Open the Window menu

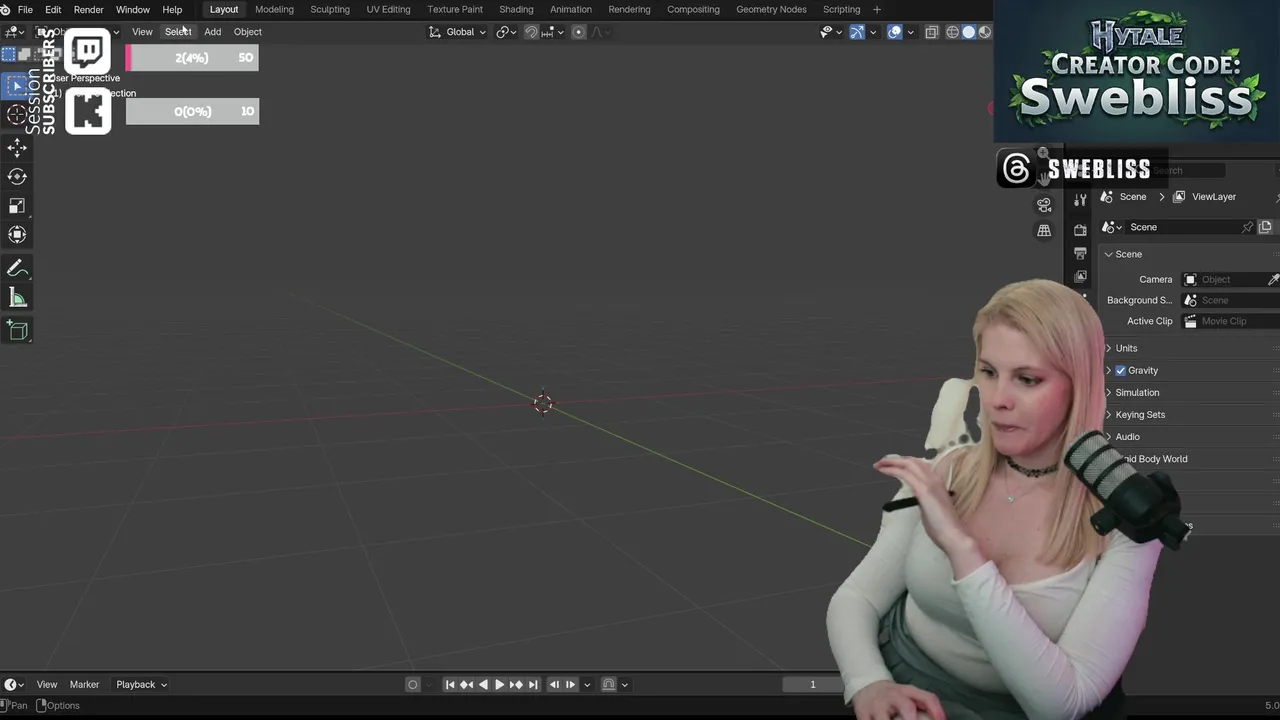point(133,9)
